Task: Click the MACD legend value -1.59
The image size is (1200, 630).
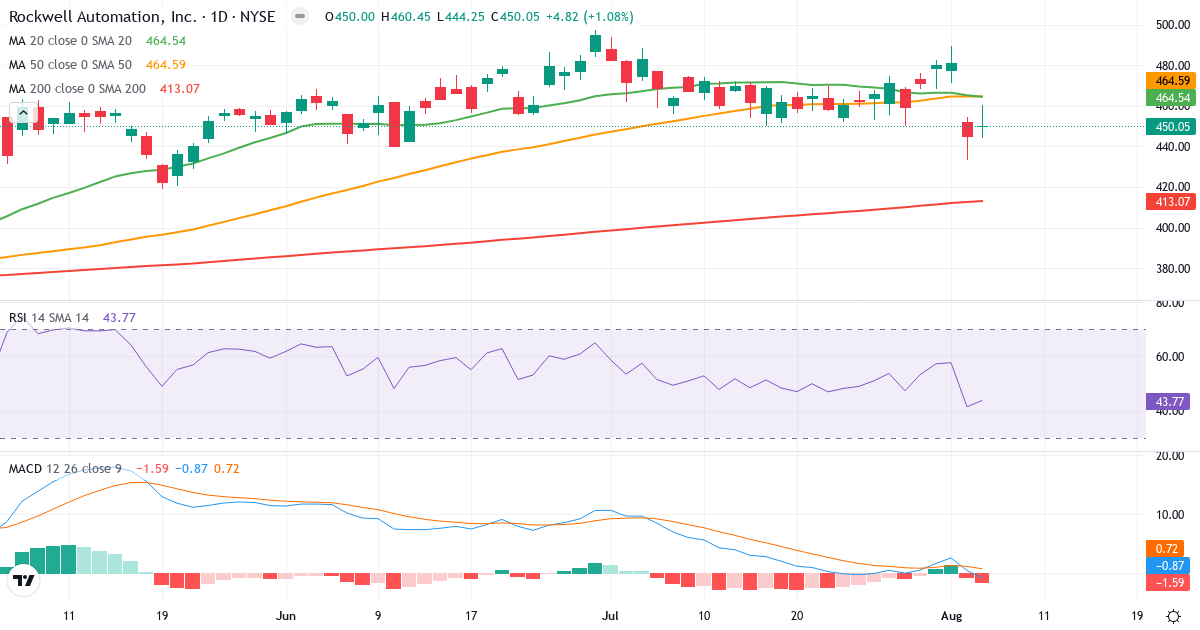Action: pyautogui.click(x=154, y=468)
